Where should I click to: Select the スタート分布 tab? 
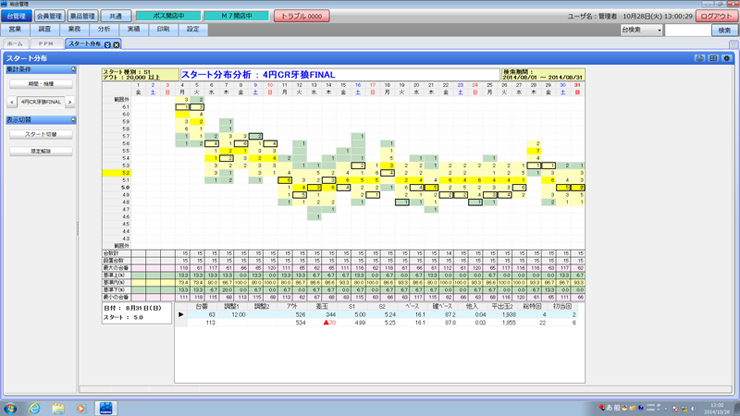(x=84, y=44)
